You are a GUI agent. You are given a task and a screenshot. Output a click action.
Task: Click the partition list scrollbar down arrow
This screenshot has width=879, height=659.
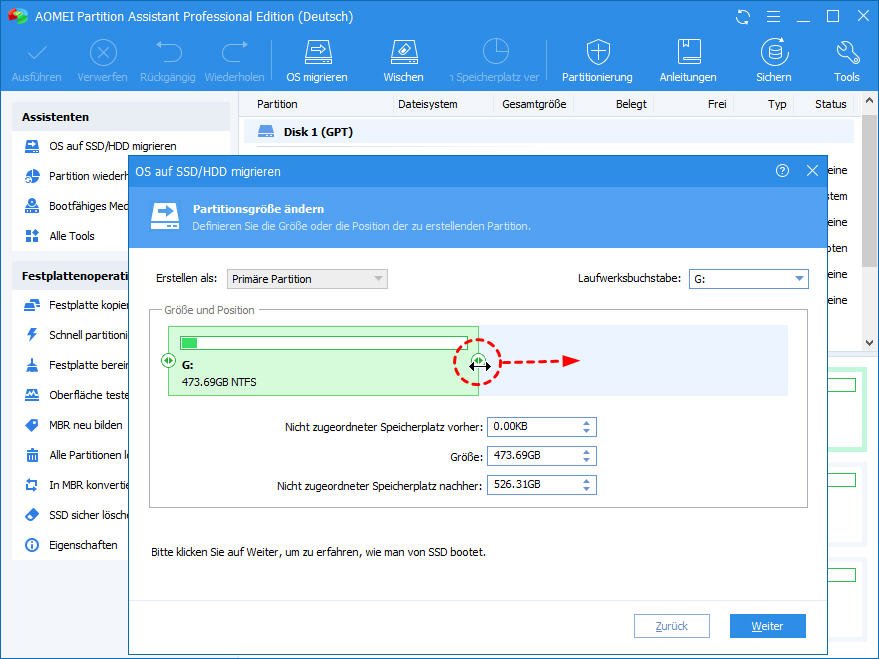(869, 342)
